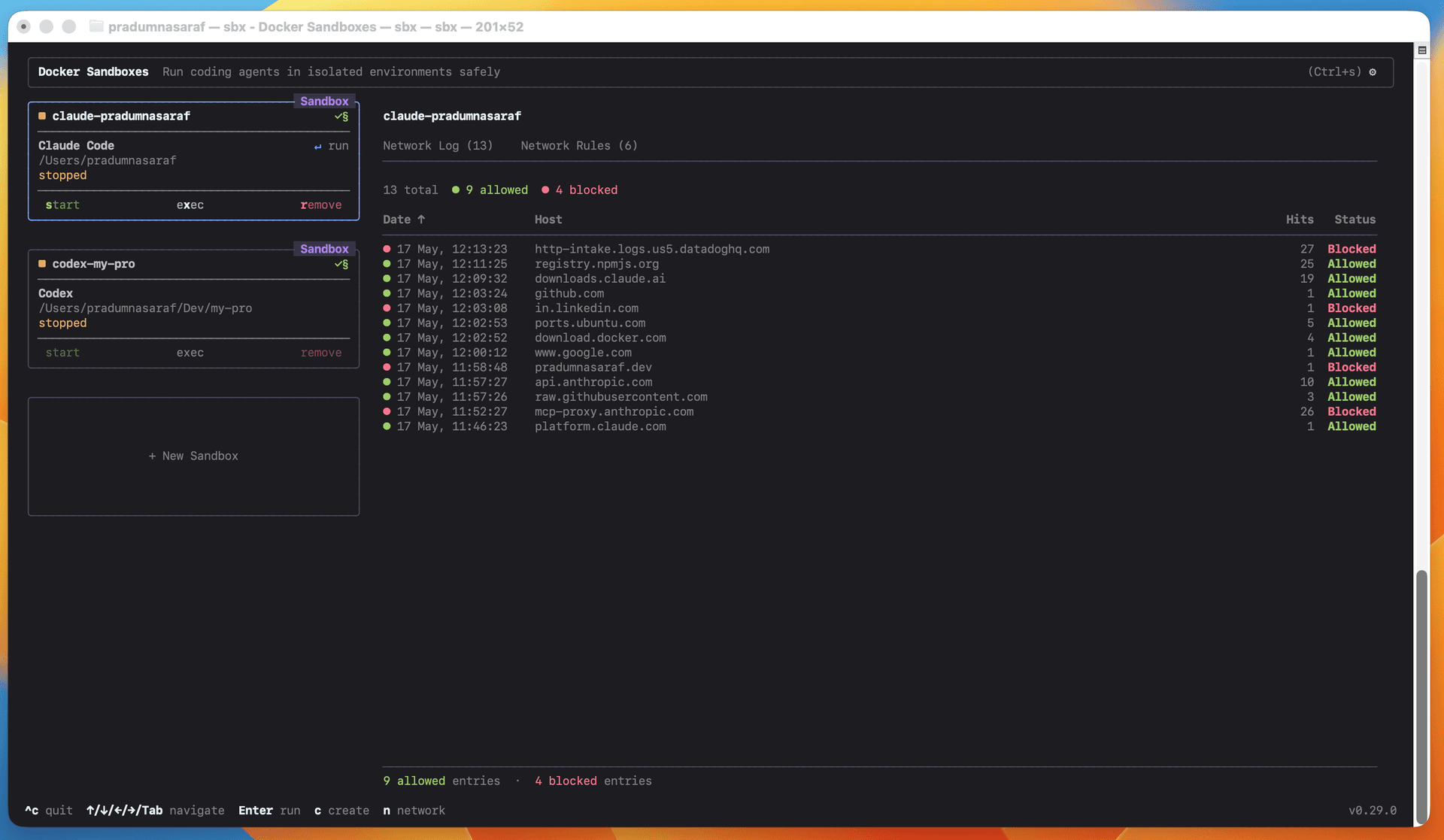Click the terminal scroll indicator icon at top right
Viewport: 1444px width, 840px height.
[x=1422, y=50]
